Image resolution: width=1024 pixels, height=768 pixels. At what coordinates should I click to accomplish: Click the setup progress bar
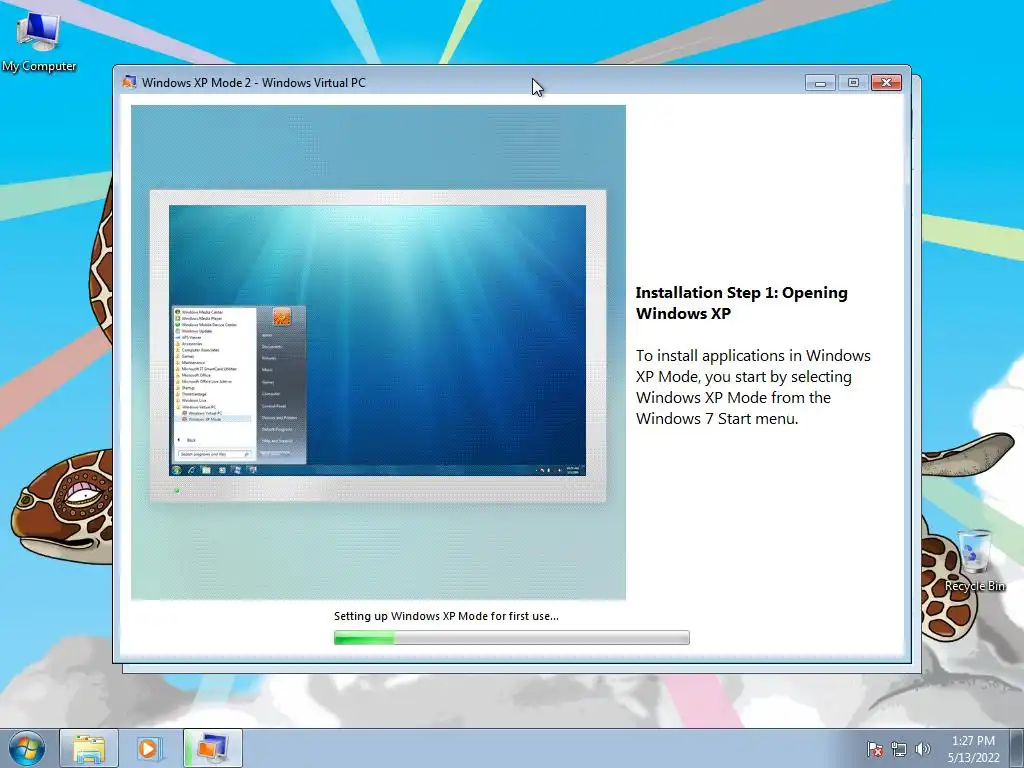511,637
